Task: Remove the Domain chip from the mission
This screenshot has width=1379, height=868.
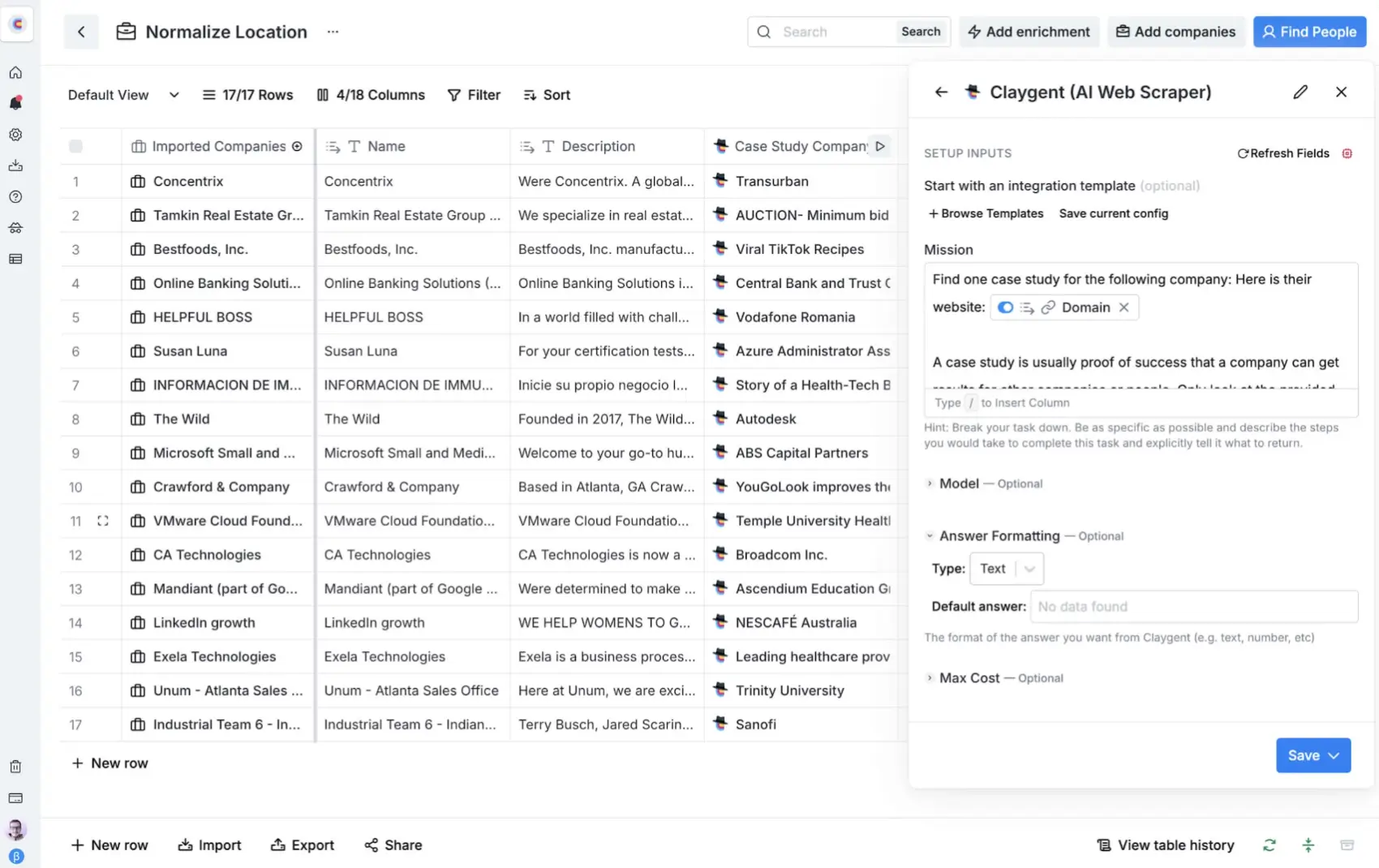Action: coord(1123,307)
